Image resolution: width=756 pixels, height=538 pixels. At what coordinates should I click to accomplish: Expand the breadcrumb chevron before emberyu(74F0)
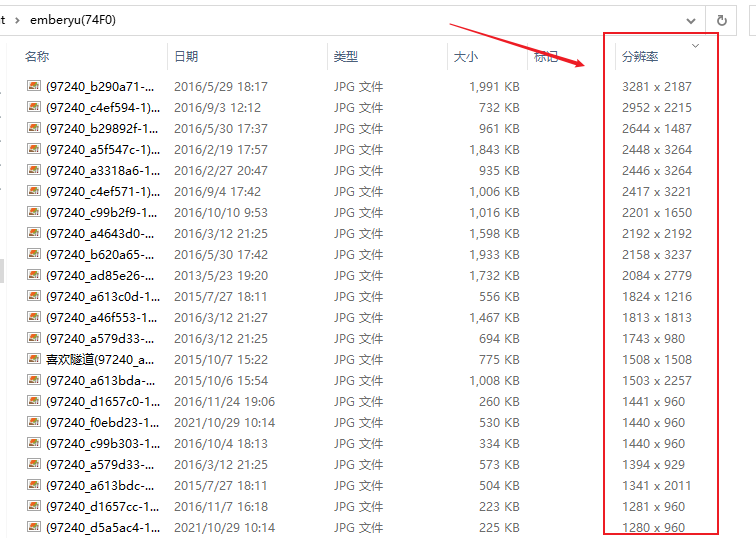[17, 20]
